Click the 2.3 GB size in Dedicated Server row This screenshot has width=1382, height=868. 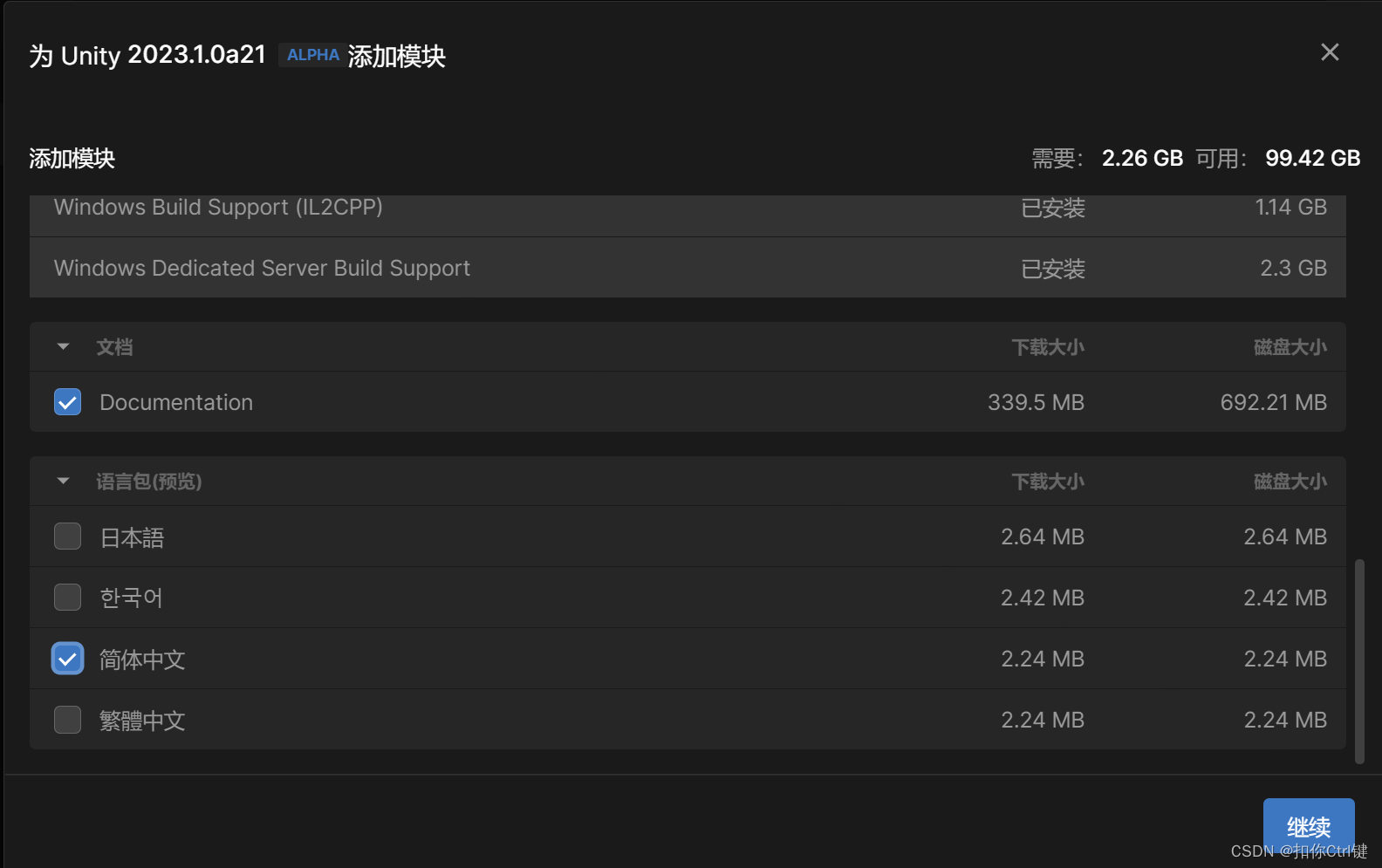[x=1293, y=268]
